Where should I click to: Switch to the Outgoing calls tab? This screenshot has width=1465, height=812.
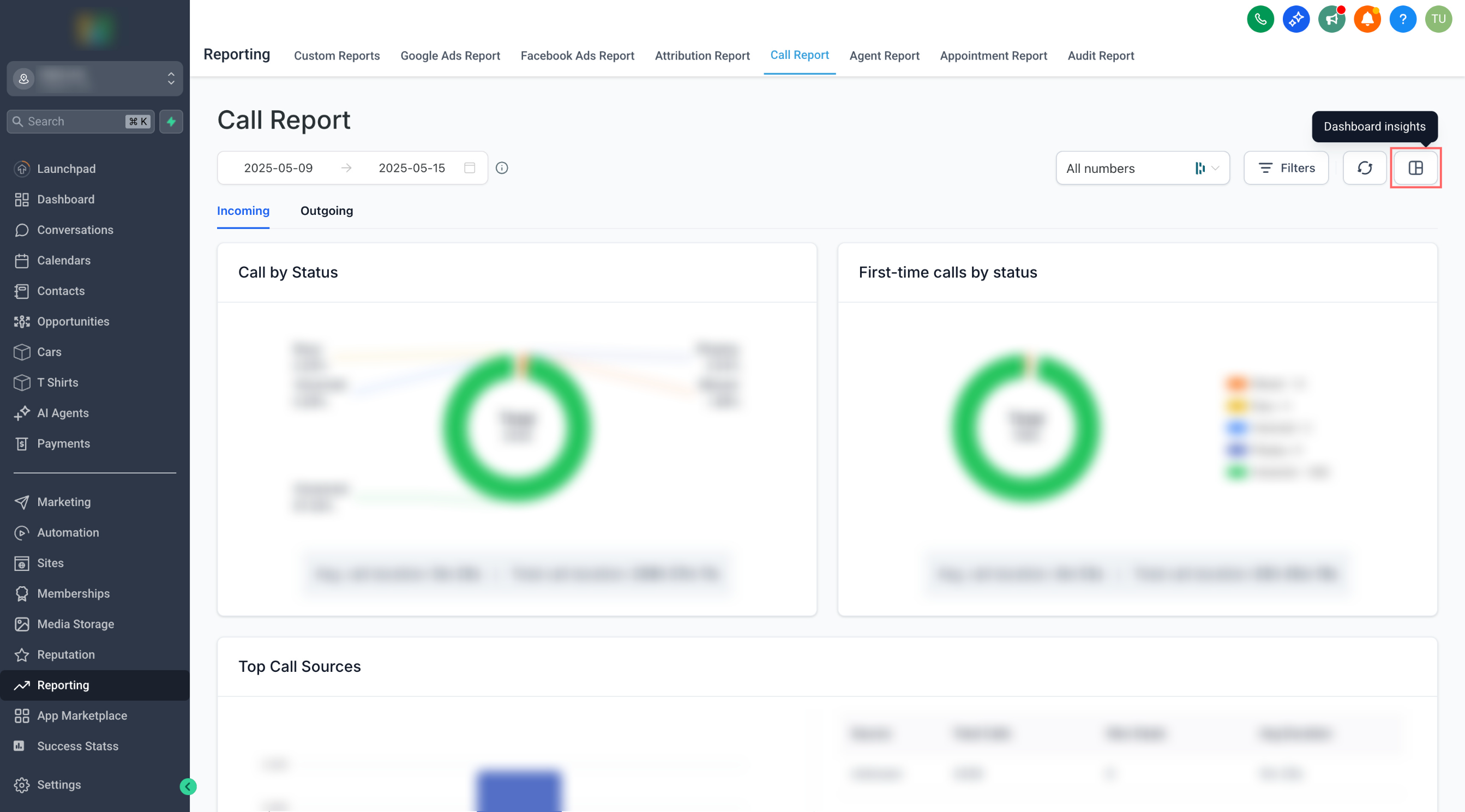click(x=327, y=211)
